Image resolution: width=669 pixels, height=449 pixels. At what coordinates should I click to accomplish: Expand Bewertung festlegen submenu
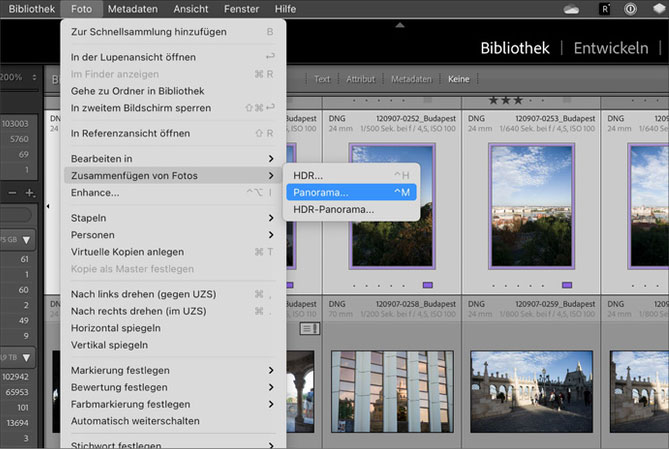pyautogui.click(x=173, y=388)
